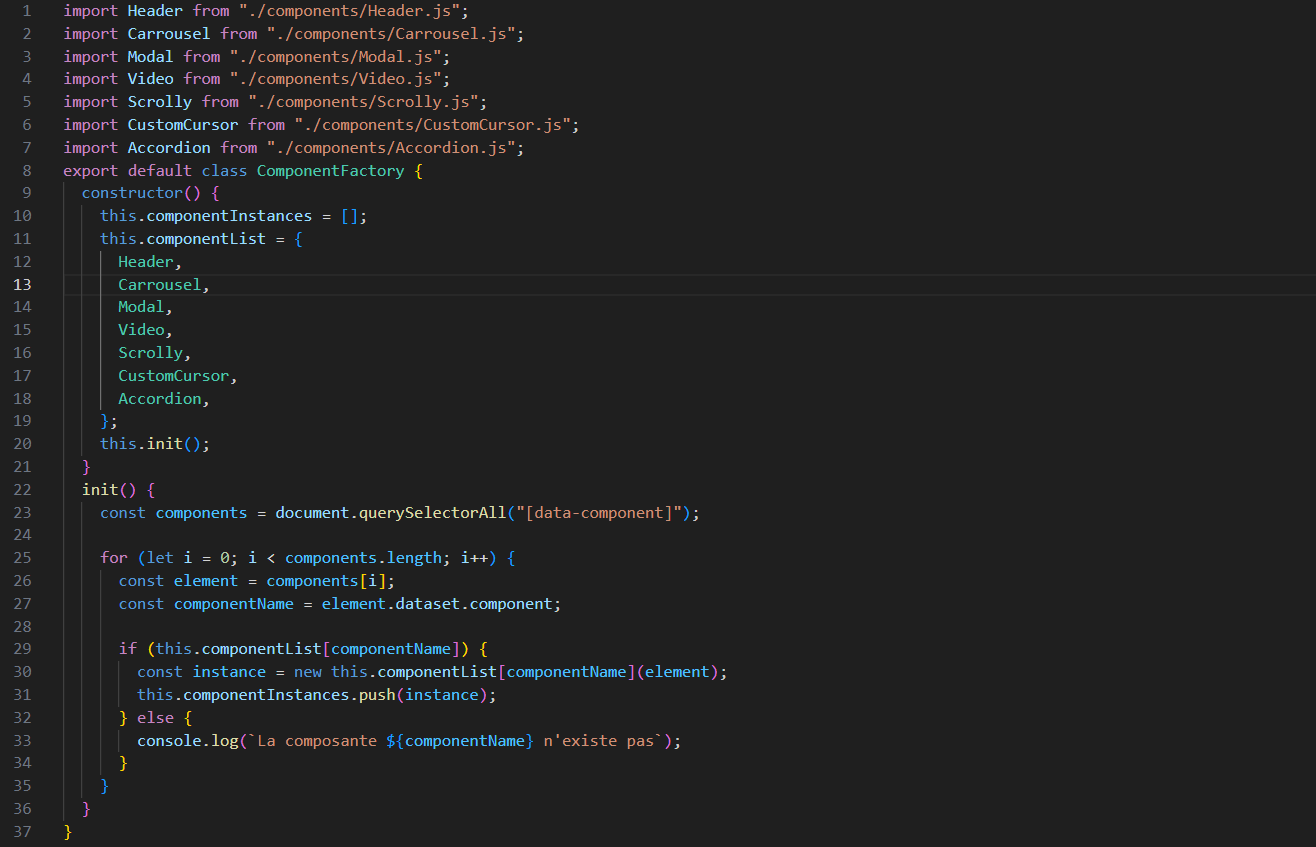Select the word ComponentFactory on line 8
The height and width of the screenshot is (847, 1316).
[x=330, y=170]
